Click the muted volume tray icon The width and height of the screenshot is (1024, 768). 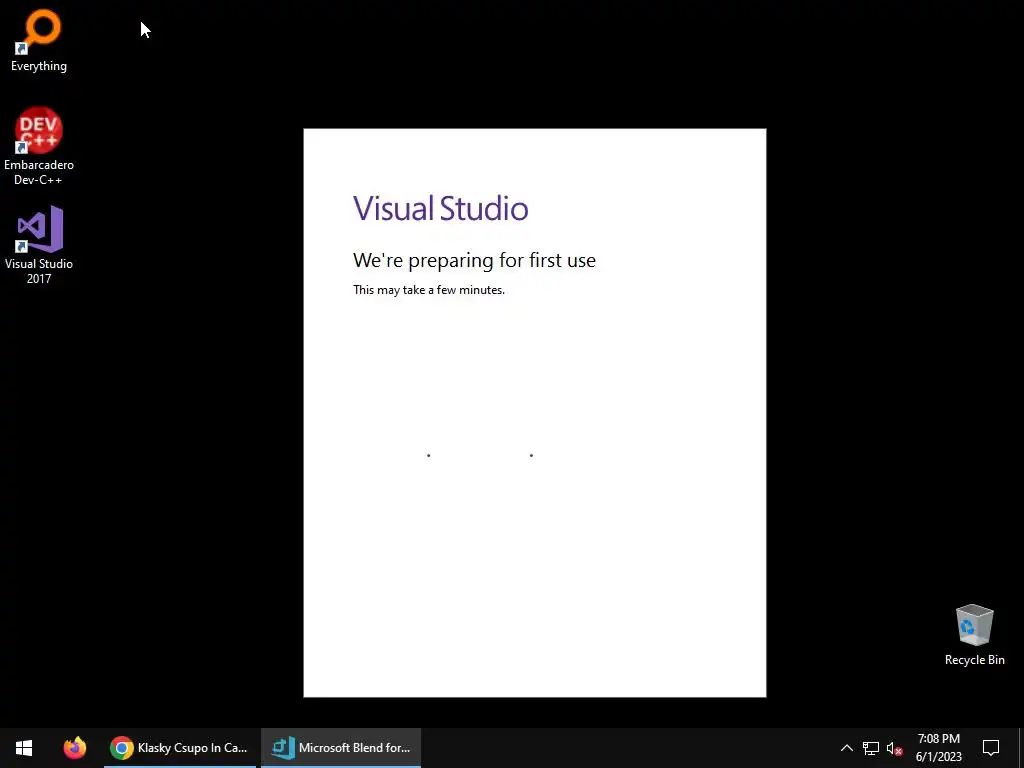tap(894, 748)
